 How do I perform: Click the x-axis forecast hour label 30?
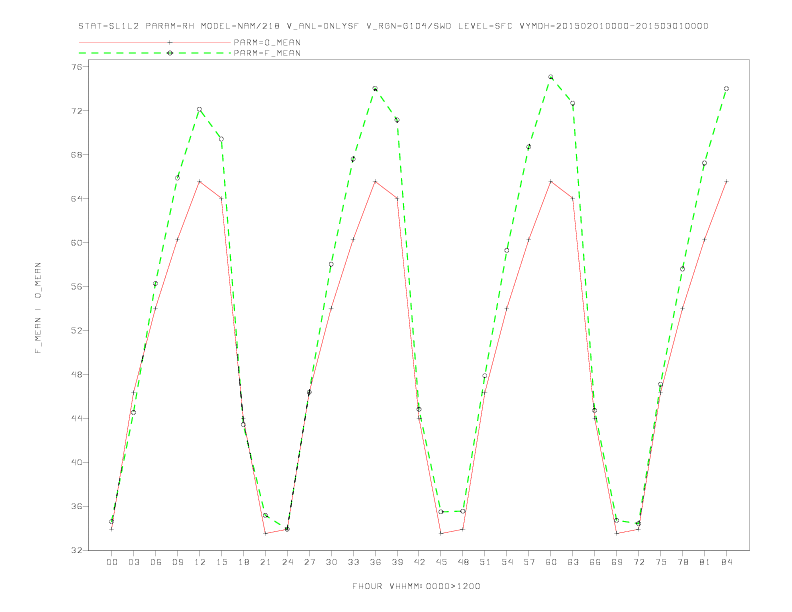click(x=331, y=562)
